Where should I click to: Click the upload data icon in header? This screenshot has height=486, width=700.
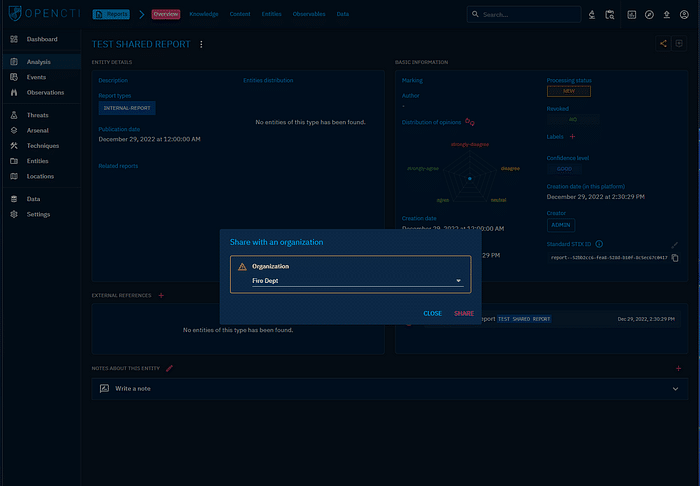click(x=666, y=15)
